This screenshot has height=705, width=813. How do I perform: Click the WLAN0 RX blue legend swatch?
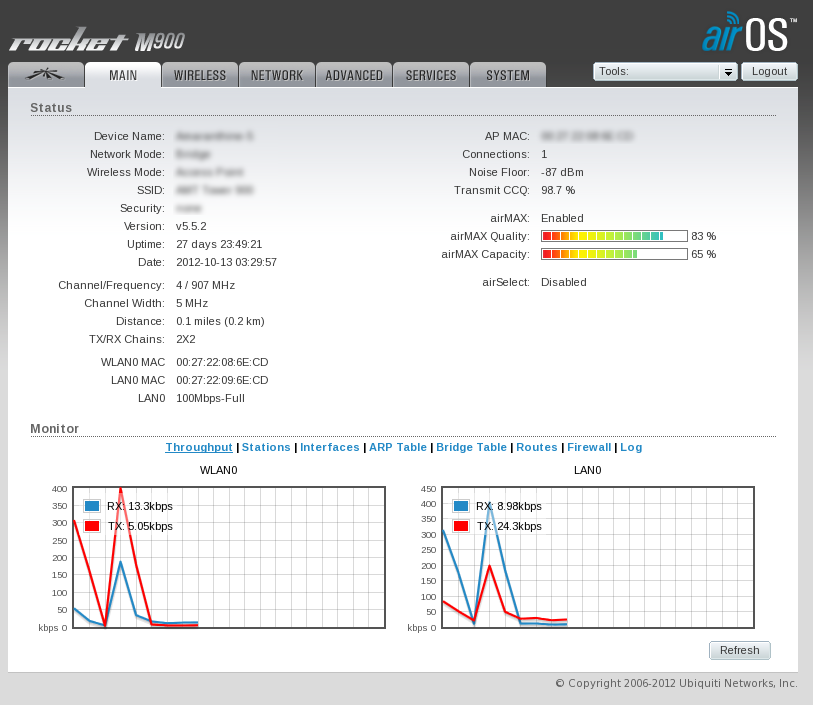coord(92,506)
